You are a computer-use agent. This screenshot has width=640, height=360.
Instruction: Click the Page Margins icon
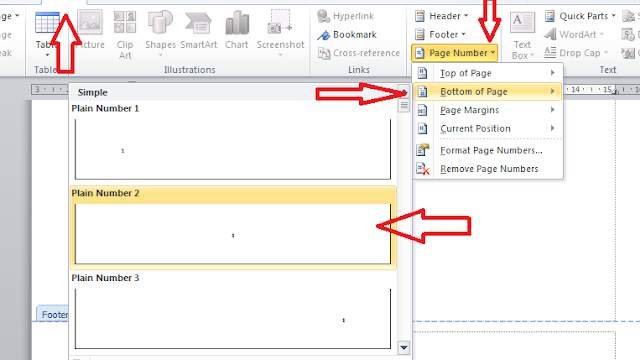(422, 110)
